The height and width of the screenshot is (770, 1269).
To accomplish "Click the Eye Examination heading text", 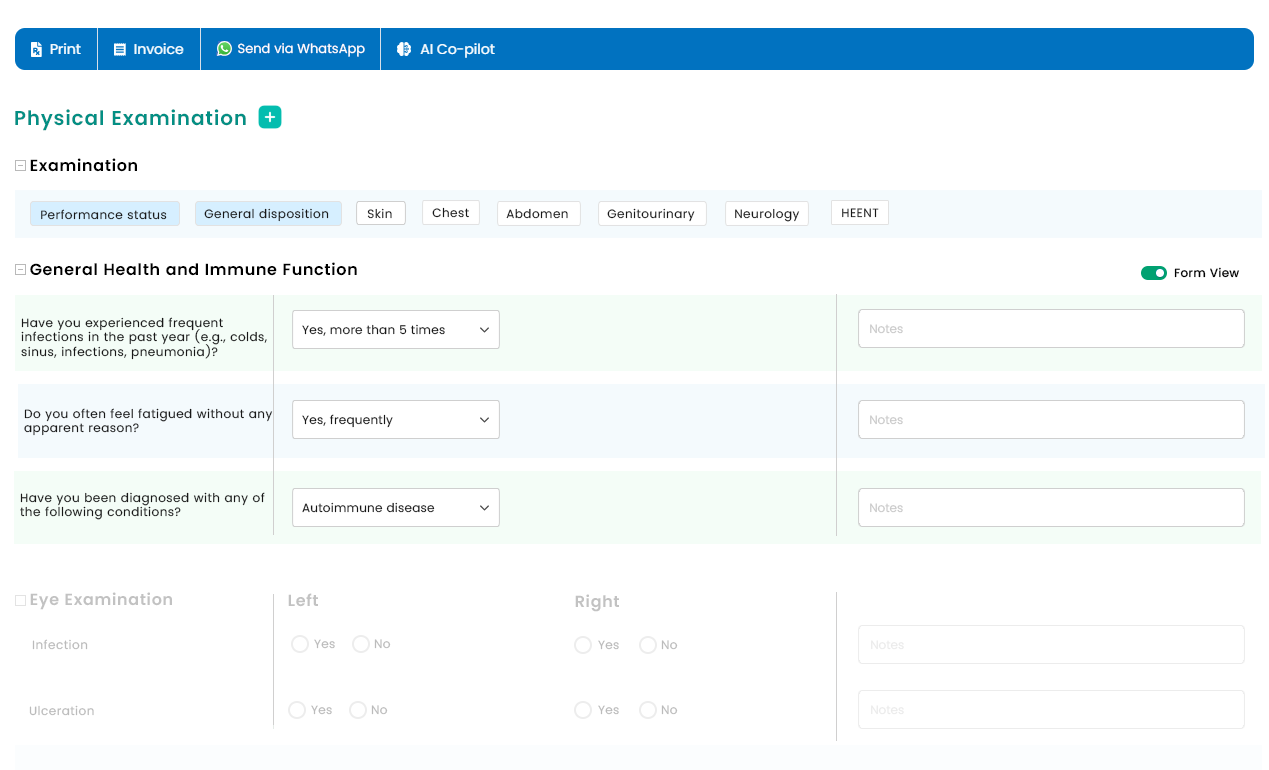I will pos(101,600).
